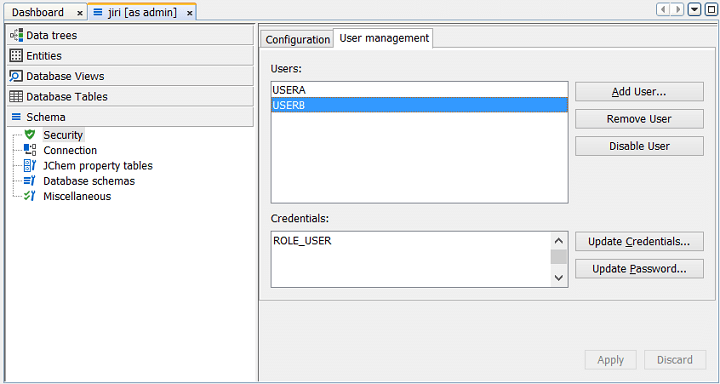720x384 pixels.
Task: Click the JChem property tables icon
Action: pos(30,165)
